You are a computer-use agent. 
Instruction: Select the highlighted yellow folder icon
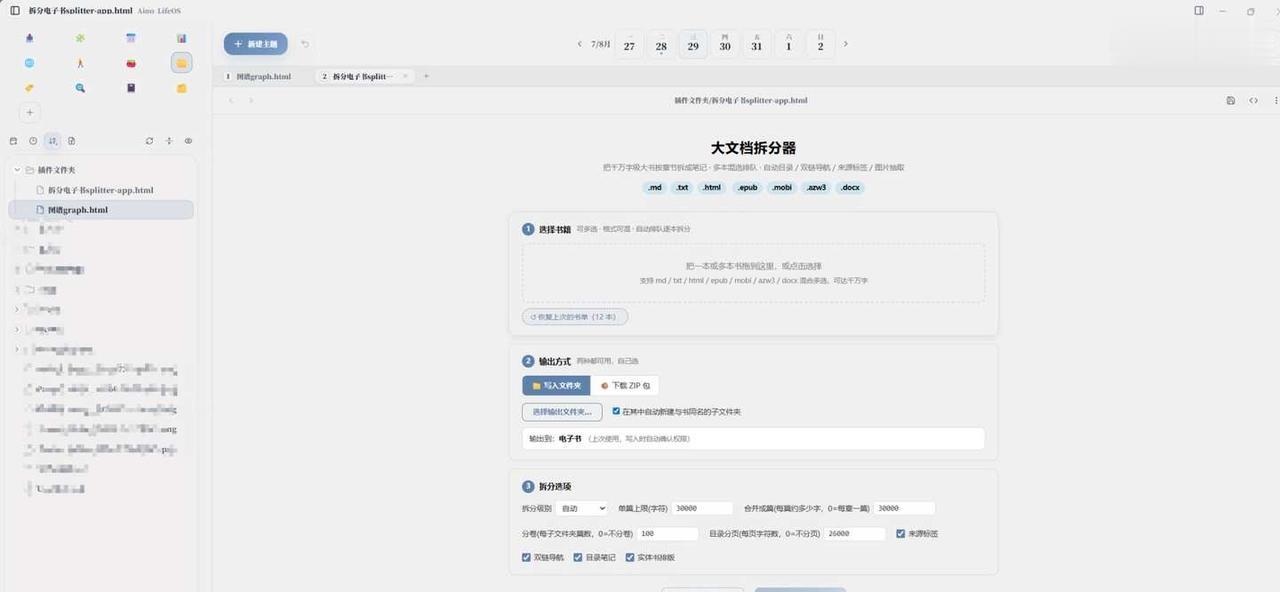point(181,63)
